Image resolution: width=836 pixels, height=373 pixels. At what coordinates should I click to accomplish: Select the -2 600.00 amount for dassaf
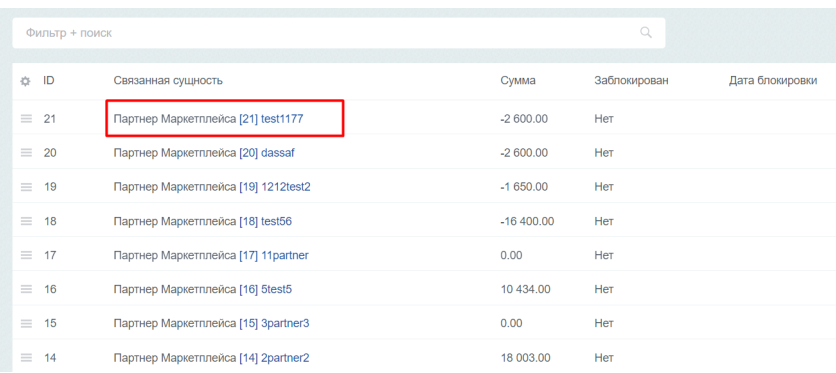point(524,153)
